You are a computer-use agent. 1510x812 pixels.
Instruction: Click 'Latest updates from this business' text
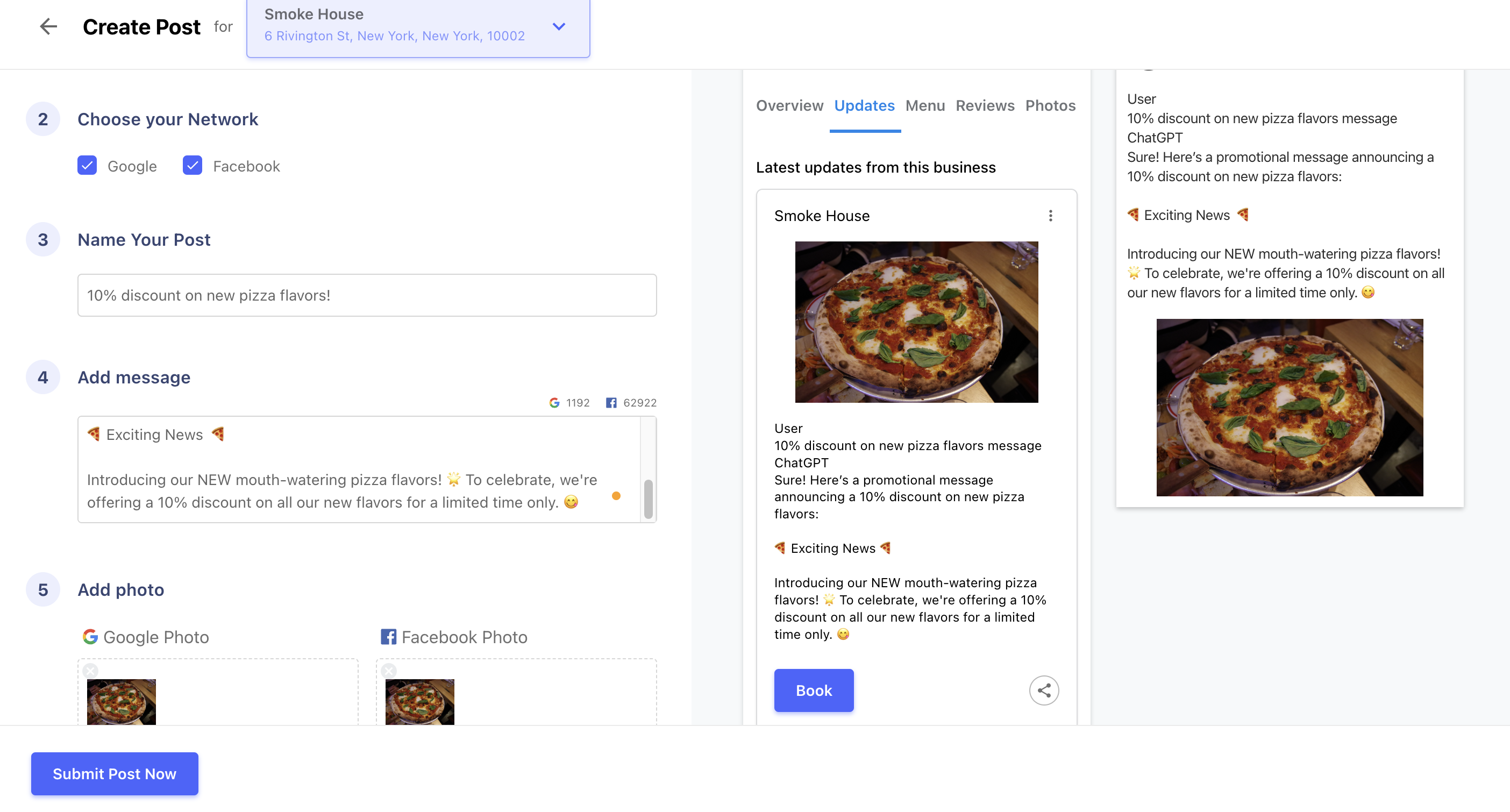click(x=875, y=167)
